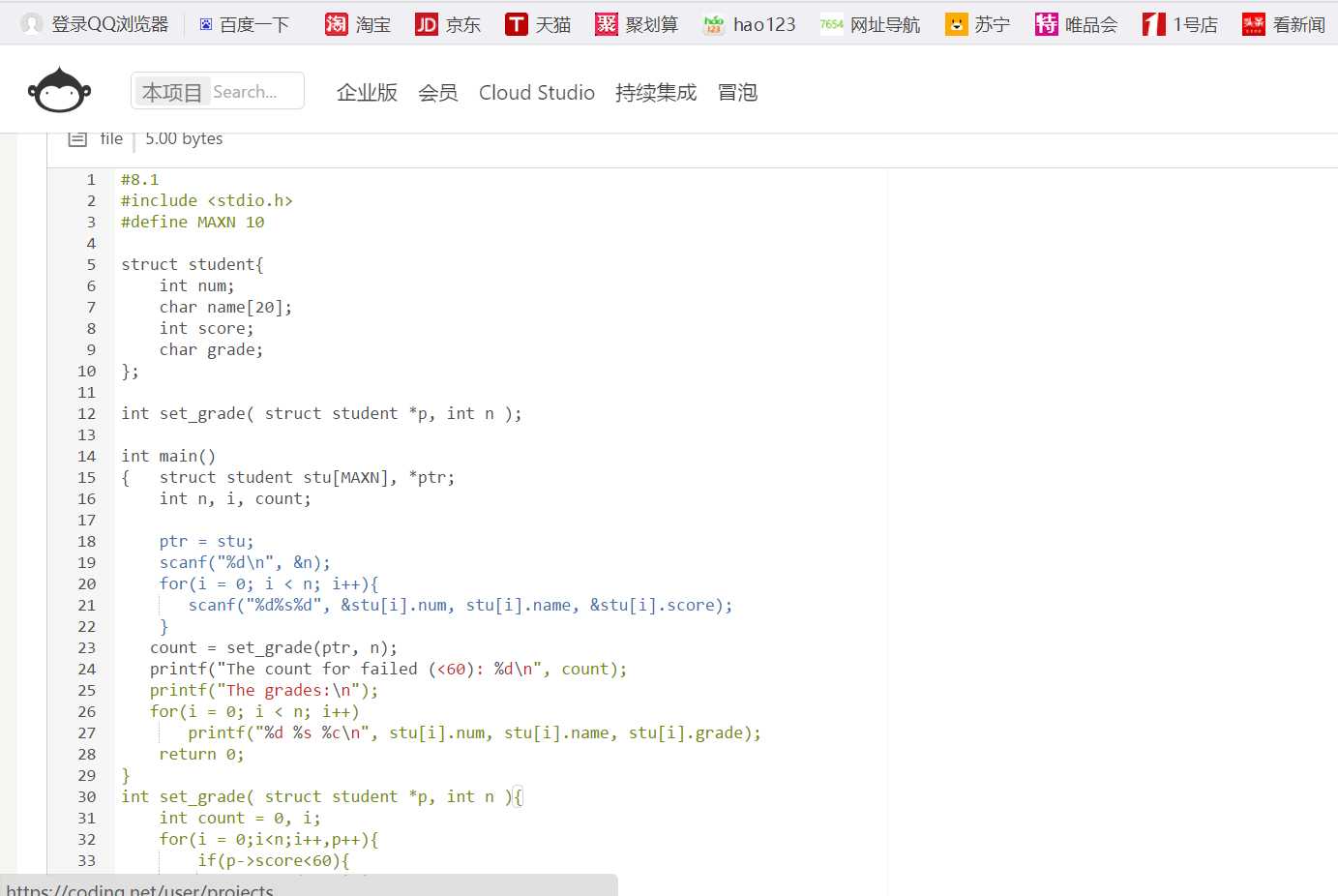
Task: Open the 淘宝 bookmark icon
Action: pos(336,24)
